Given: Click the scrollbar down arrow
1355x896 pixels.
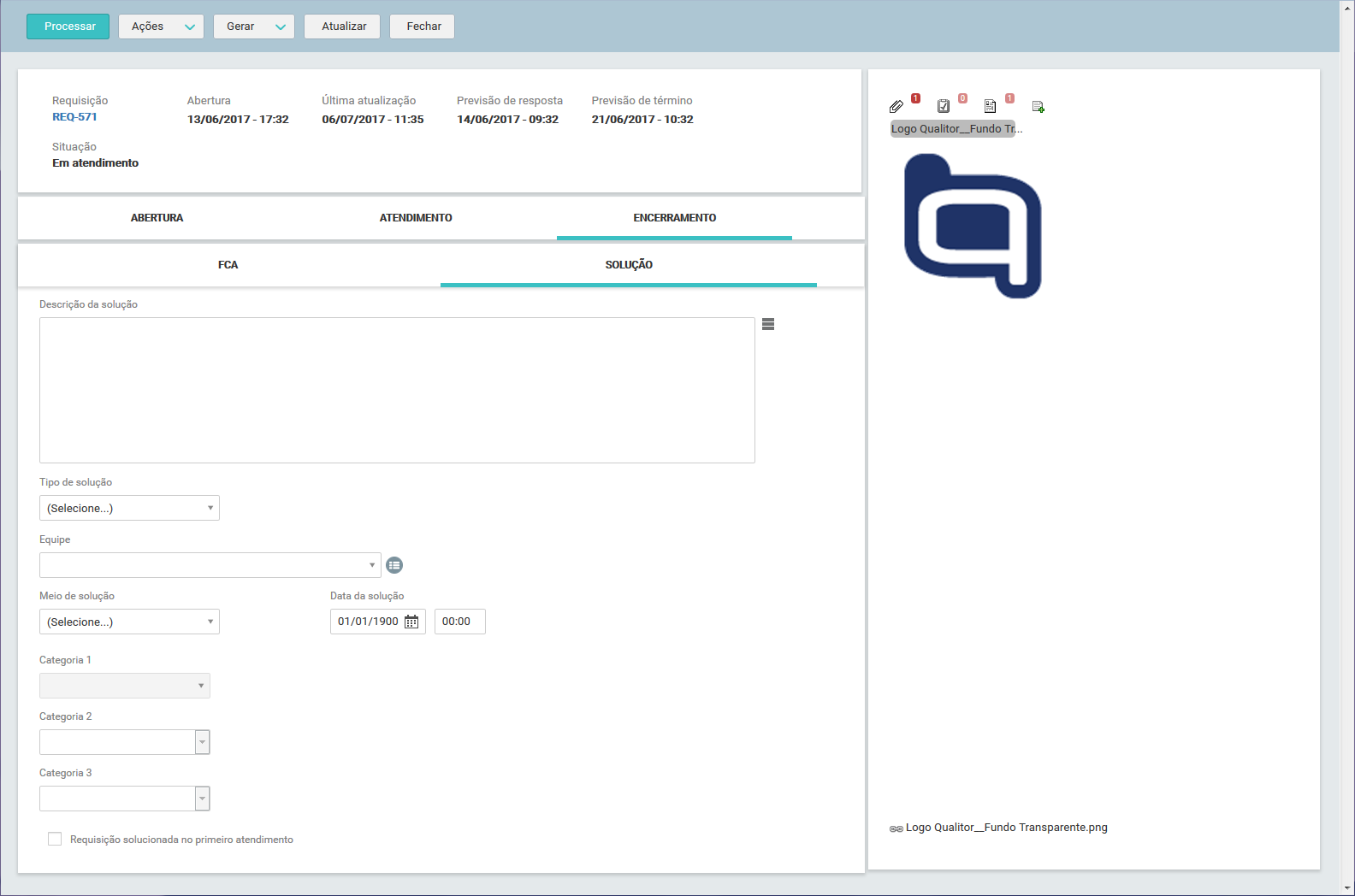Looking at the screenshot, I should 1347,888.
